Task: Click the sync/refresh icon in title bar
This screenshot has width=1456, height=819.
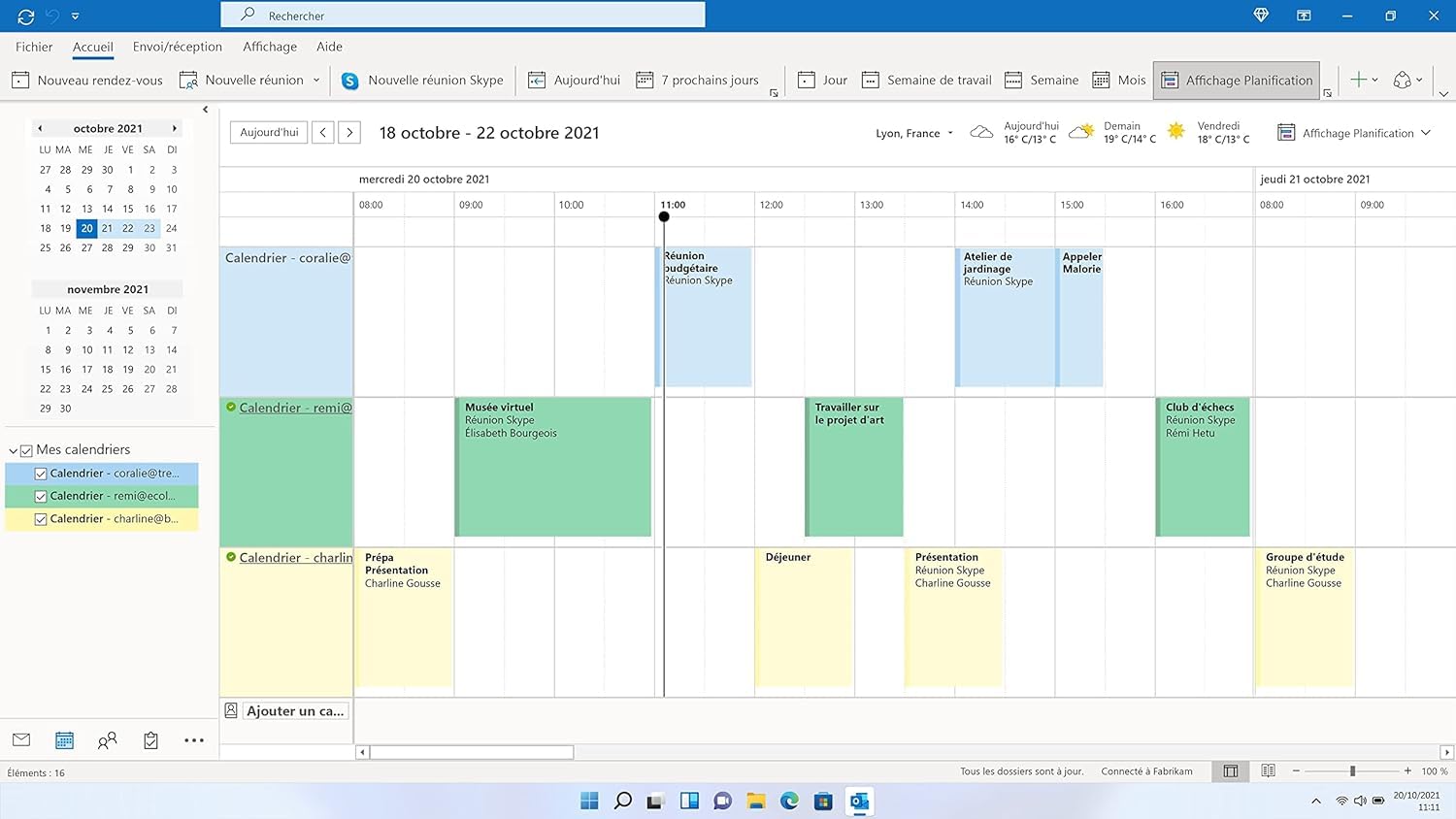Action: [x=26, y=16]
